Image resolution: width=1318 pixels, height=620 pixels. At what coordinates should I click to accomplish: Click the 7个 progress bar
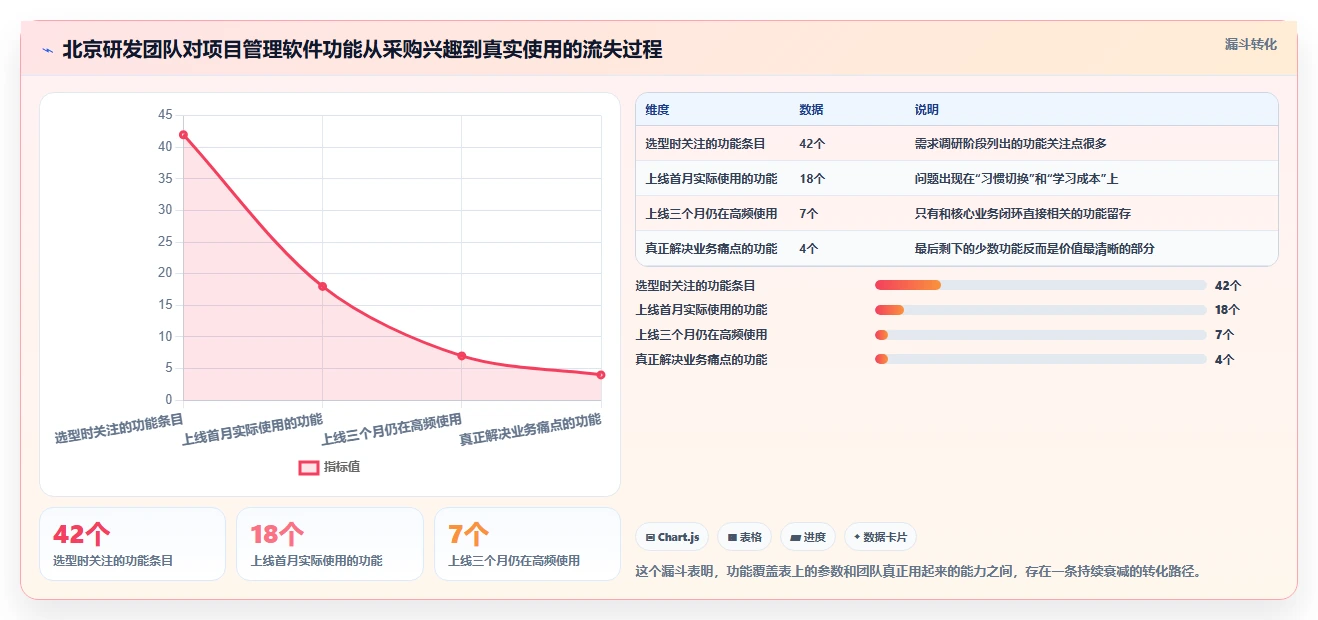click(x=1040, y=334)
